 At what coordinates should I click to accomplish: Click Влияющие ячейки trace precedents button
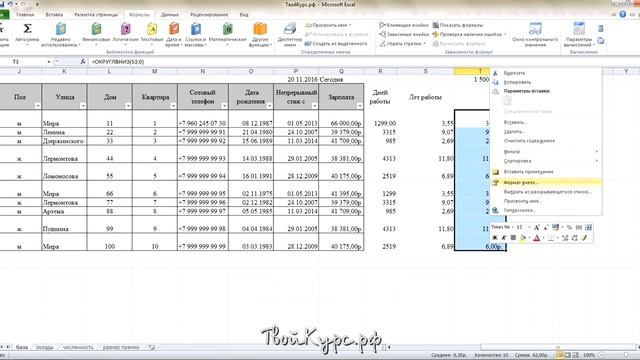(x=404, y=25)
